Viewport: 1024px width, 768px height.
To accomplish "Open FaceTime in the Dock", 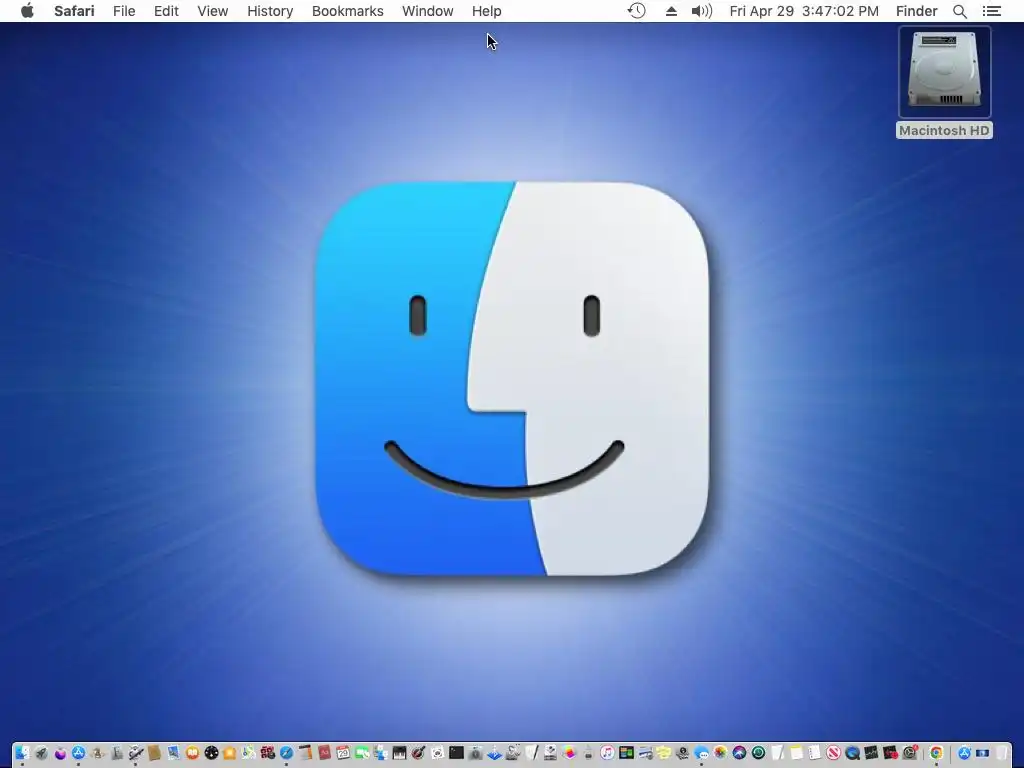I will [362, 753].
